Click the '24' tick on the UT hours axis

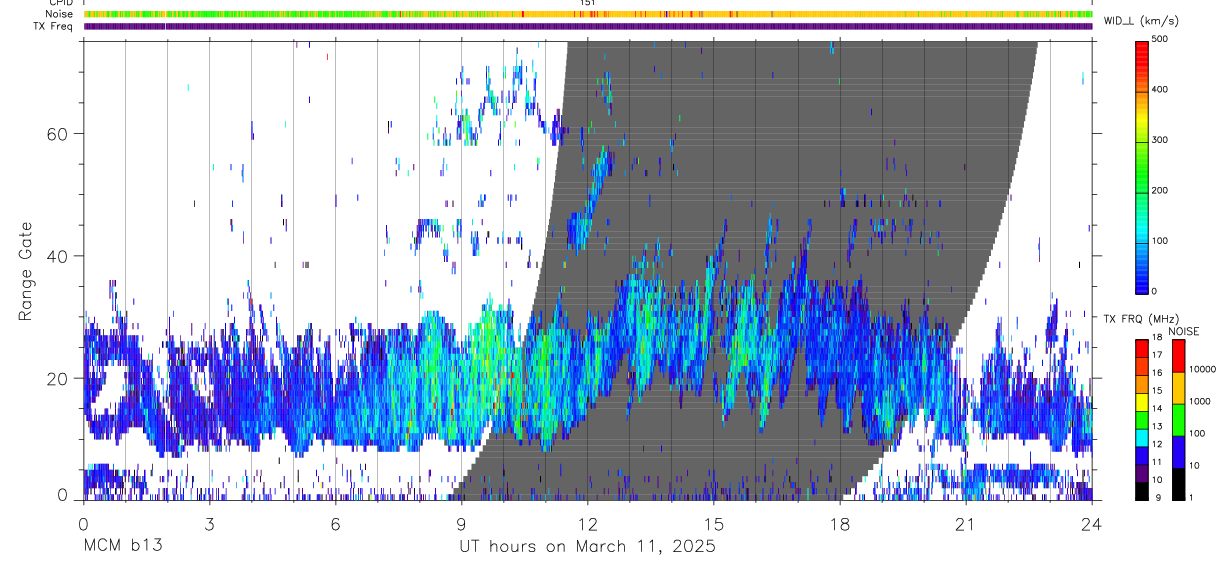(1092, 524)
